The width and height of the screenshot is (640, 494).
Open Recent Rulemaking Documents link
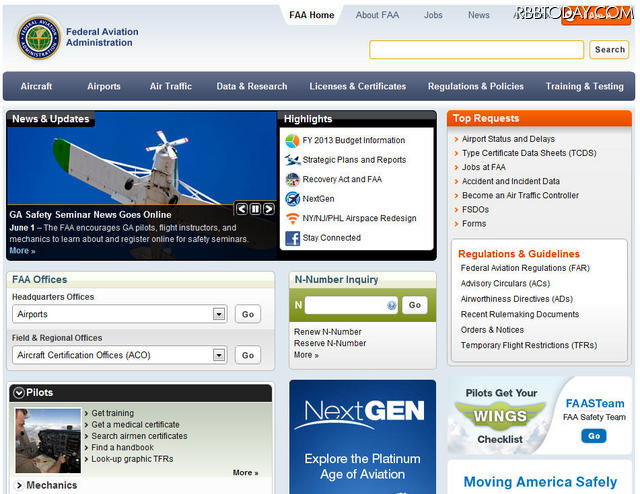click(x=520, y=314)
